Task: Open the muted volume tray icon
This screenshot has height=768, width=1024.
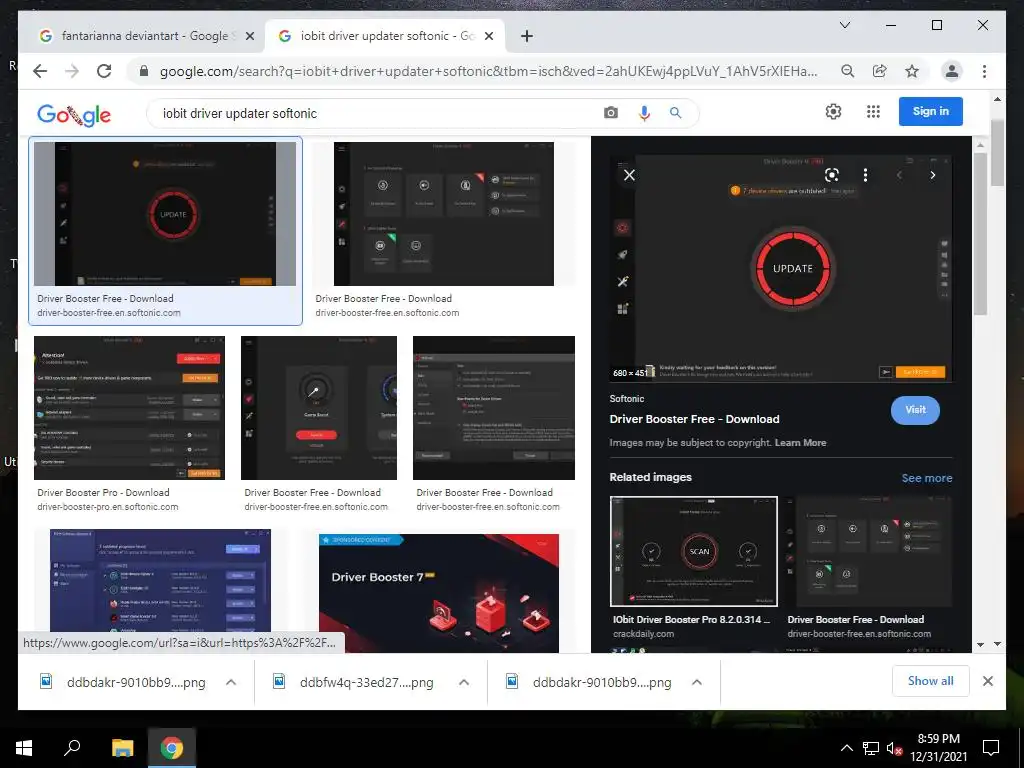Action: pyautogui.click(x=894, y=748)
